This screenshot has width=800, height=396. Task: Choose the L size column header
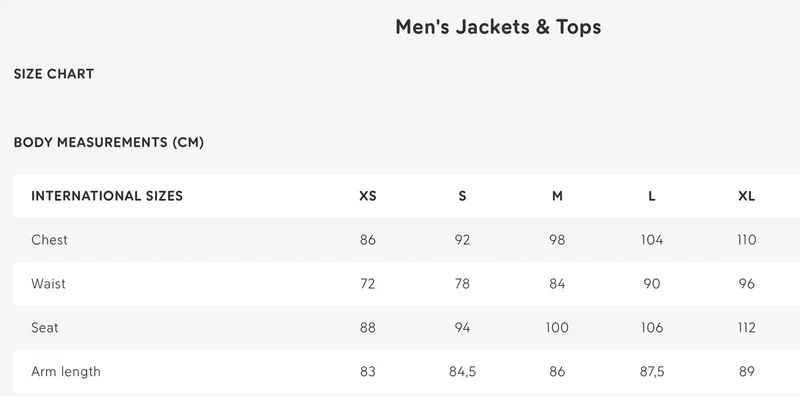652,196
